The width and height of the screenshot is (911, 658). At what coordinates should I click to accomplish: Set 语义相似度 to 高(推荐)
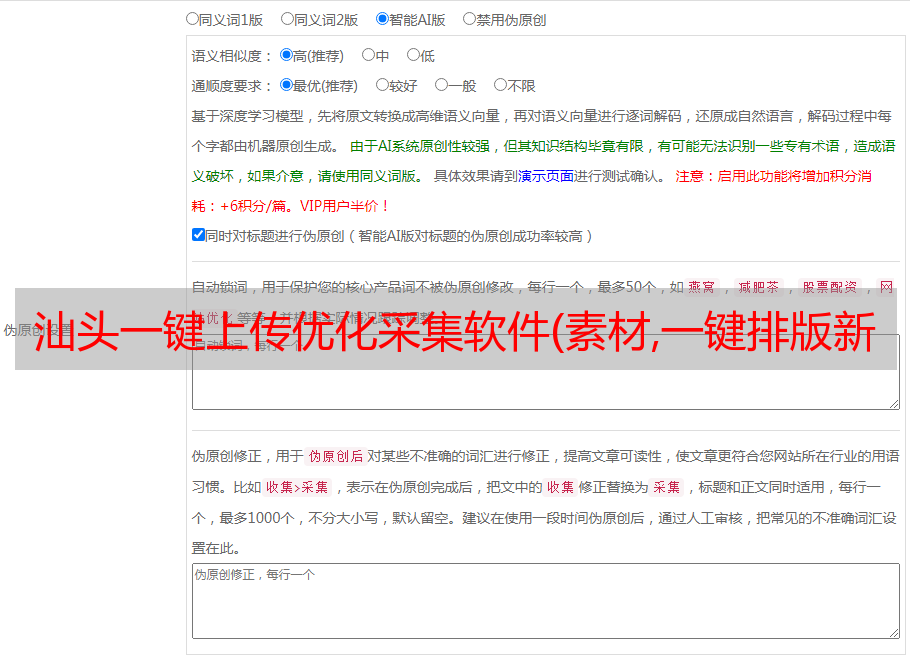pos(286,55)
